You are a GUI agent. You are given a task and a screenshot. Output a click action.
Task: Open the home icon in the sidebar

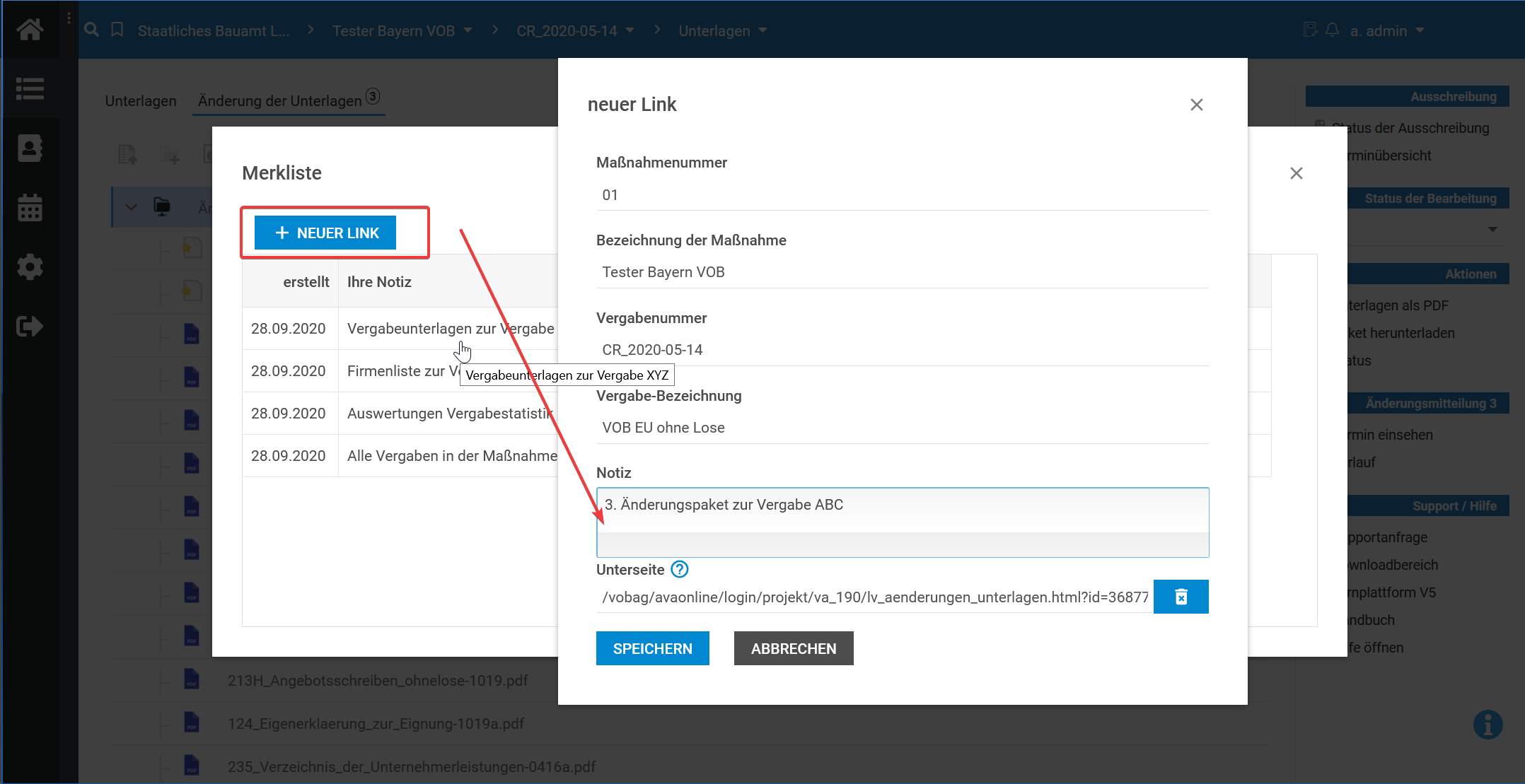[30, 29]
